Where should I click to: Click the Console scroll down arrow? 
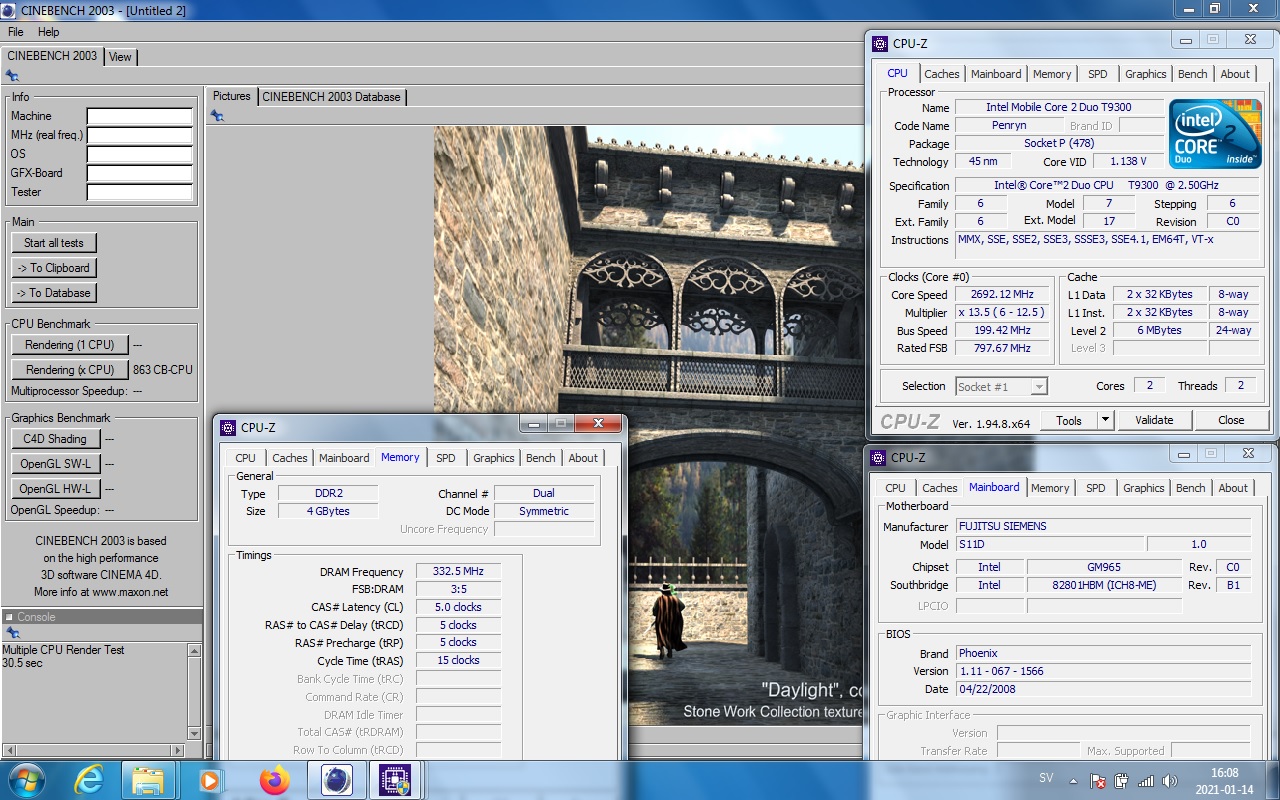194,733
